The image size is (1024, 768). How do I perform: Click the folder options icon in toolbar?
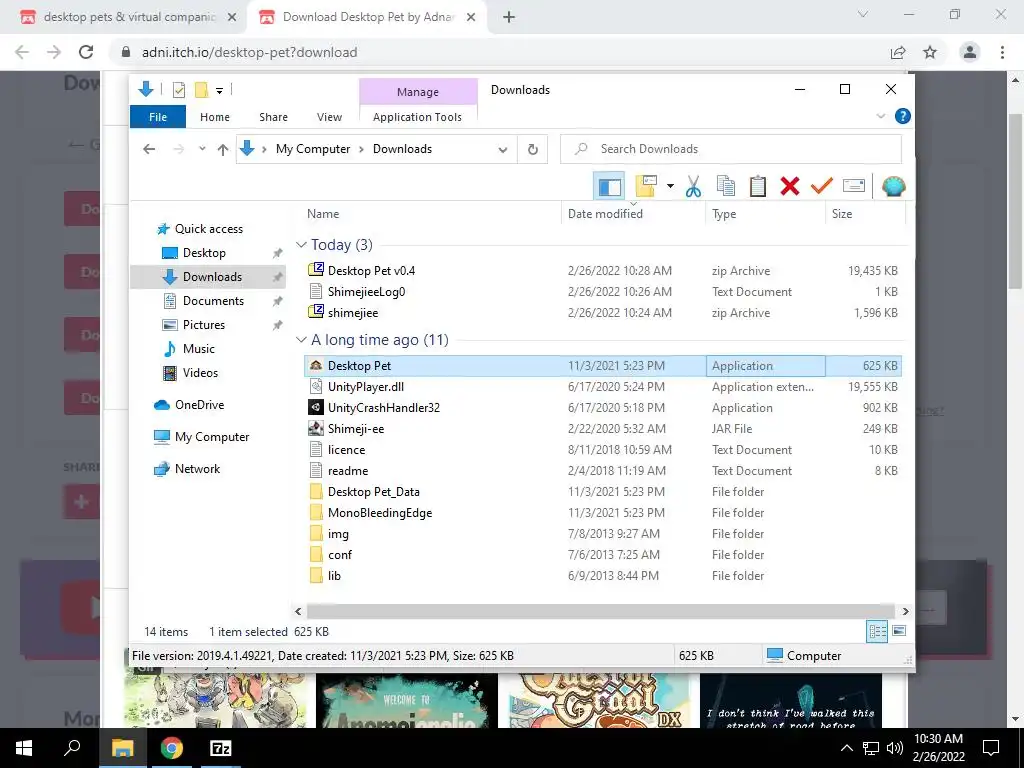(x=646, y=187)
